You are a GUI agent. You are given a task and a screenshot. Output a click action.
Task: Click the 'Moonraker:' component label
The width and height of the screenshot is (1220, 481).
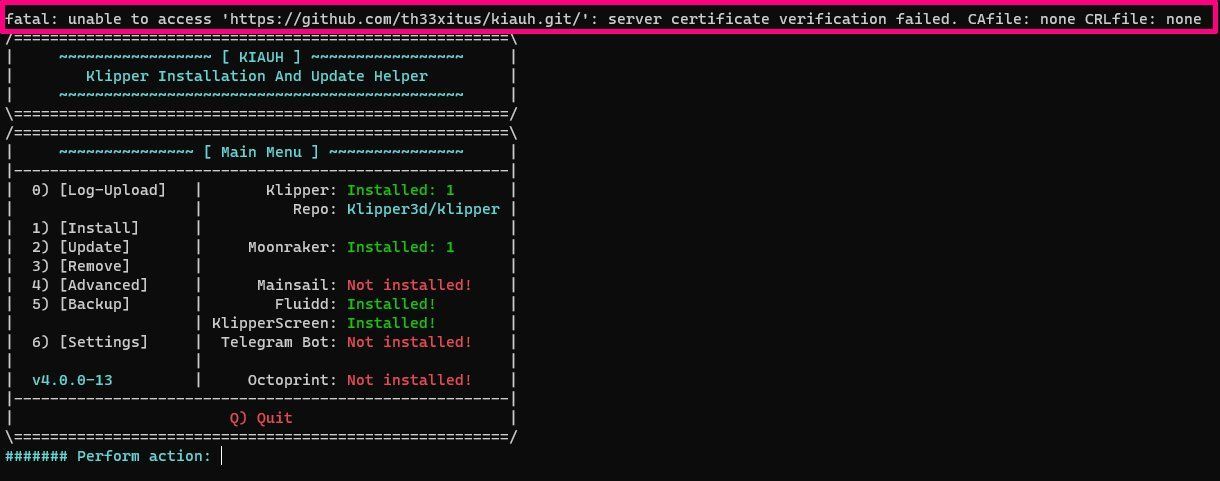point(293,247)
